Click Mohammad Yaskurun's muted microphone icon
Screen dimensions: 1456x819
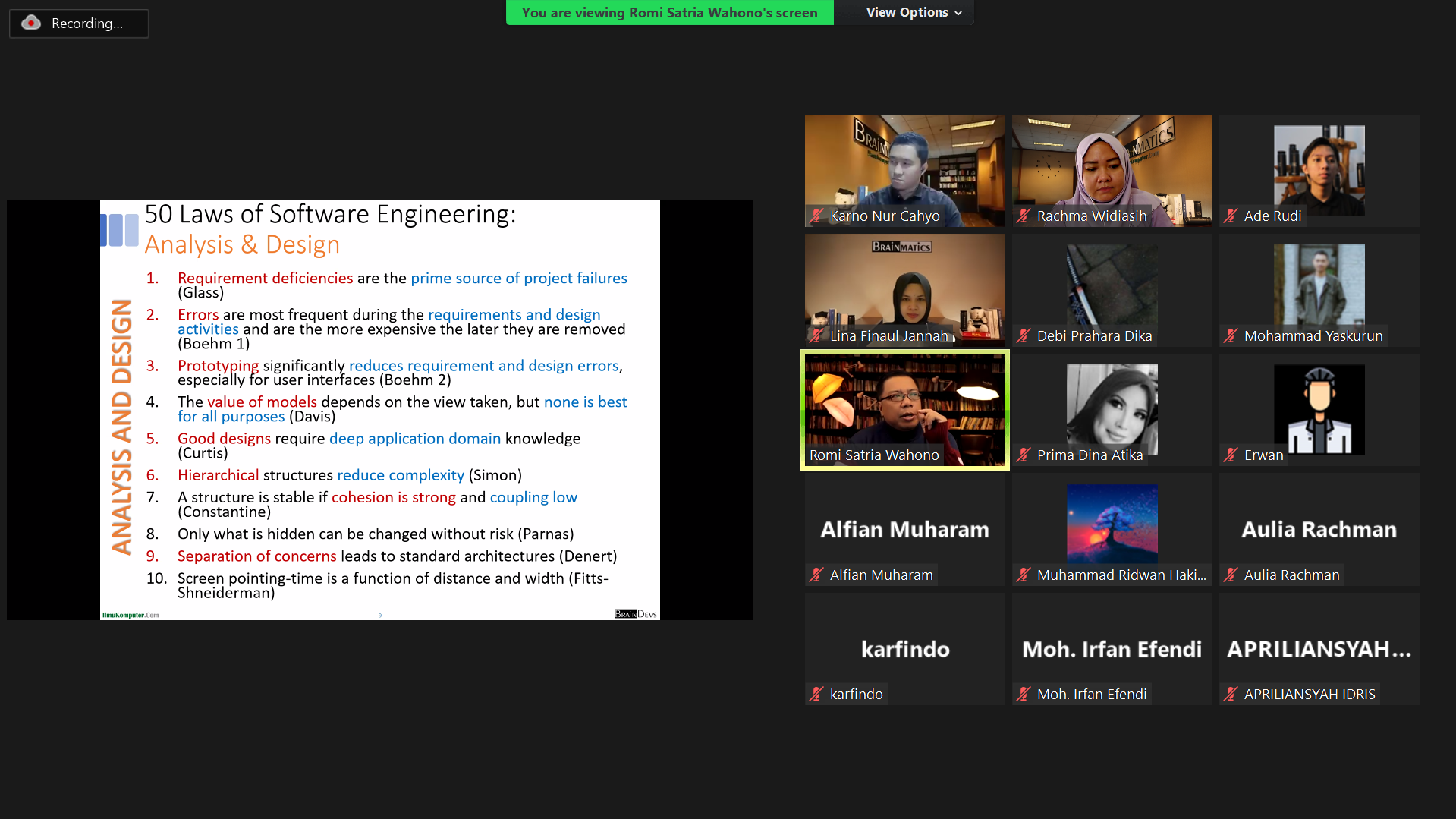[1231, 336]
